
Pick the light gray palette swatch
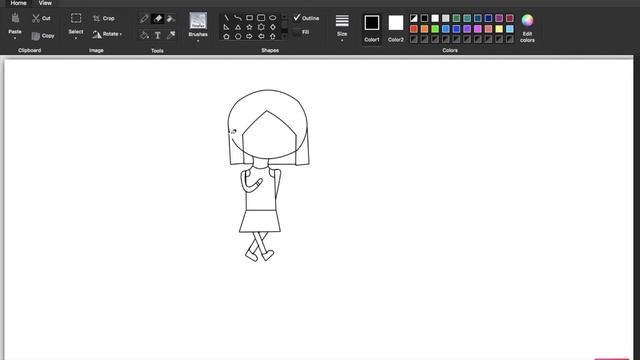tap(446, 18)
